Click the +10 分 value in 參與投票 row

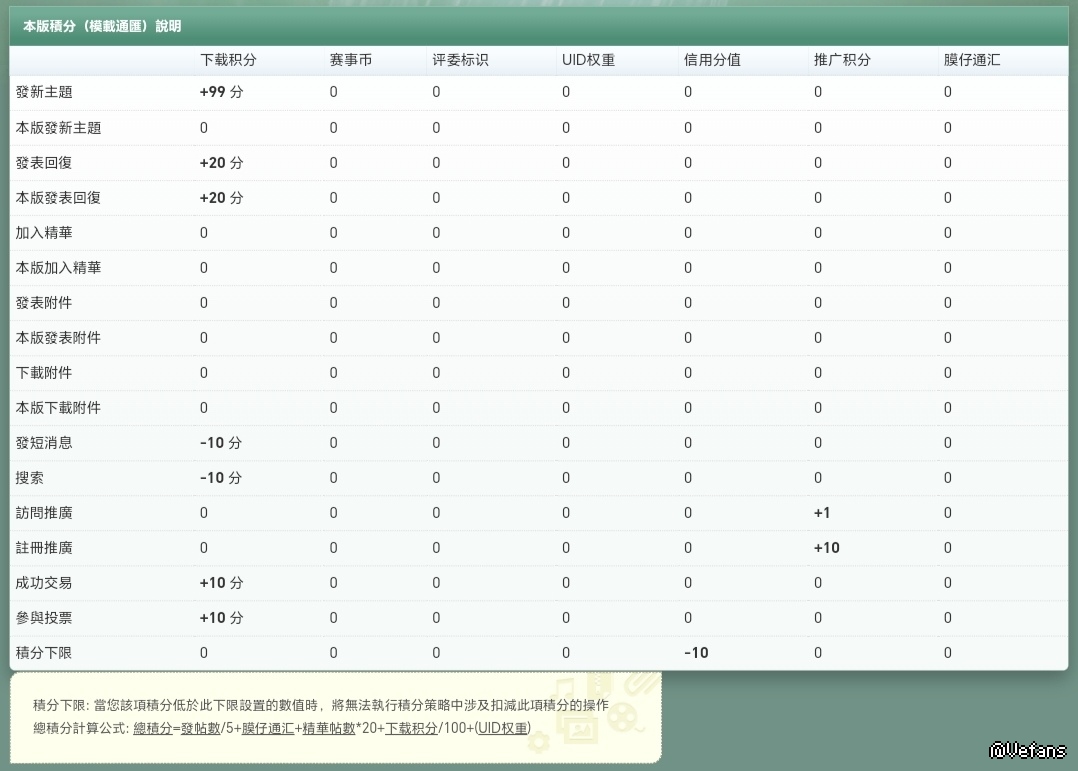click(221, 619)
